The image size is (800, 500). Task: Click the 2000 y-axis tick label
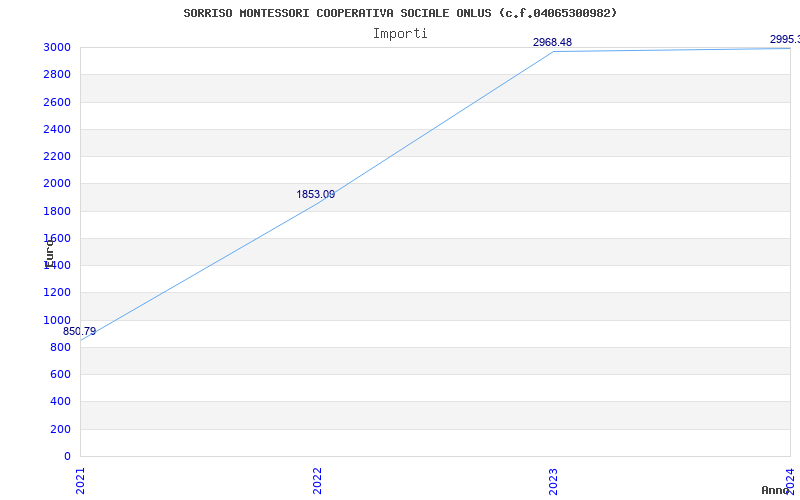click(56, 183)
